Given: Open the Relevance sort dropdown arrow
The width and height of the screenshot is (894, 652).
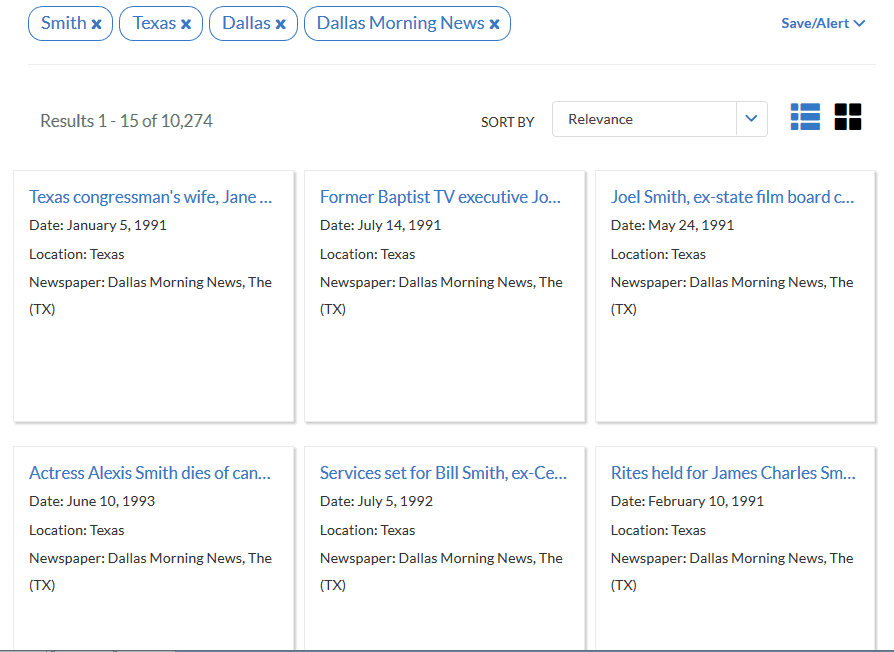Looking at the screenshot, I should [751, 119].
